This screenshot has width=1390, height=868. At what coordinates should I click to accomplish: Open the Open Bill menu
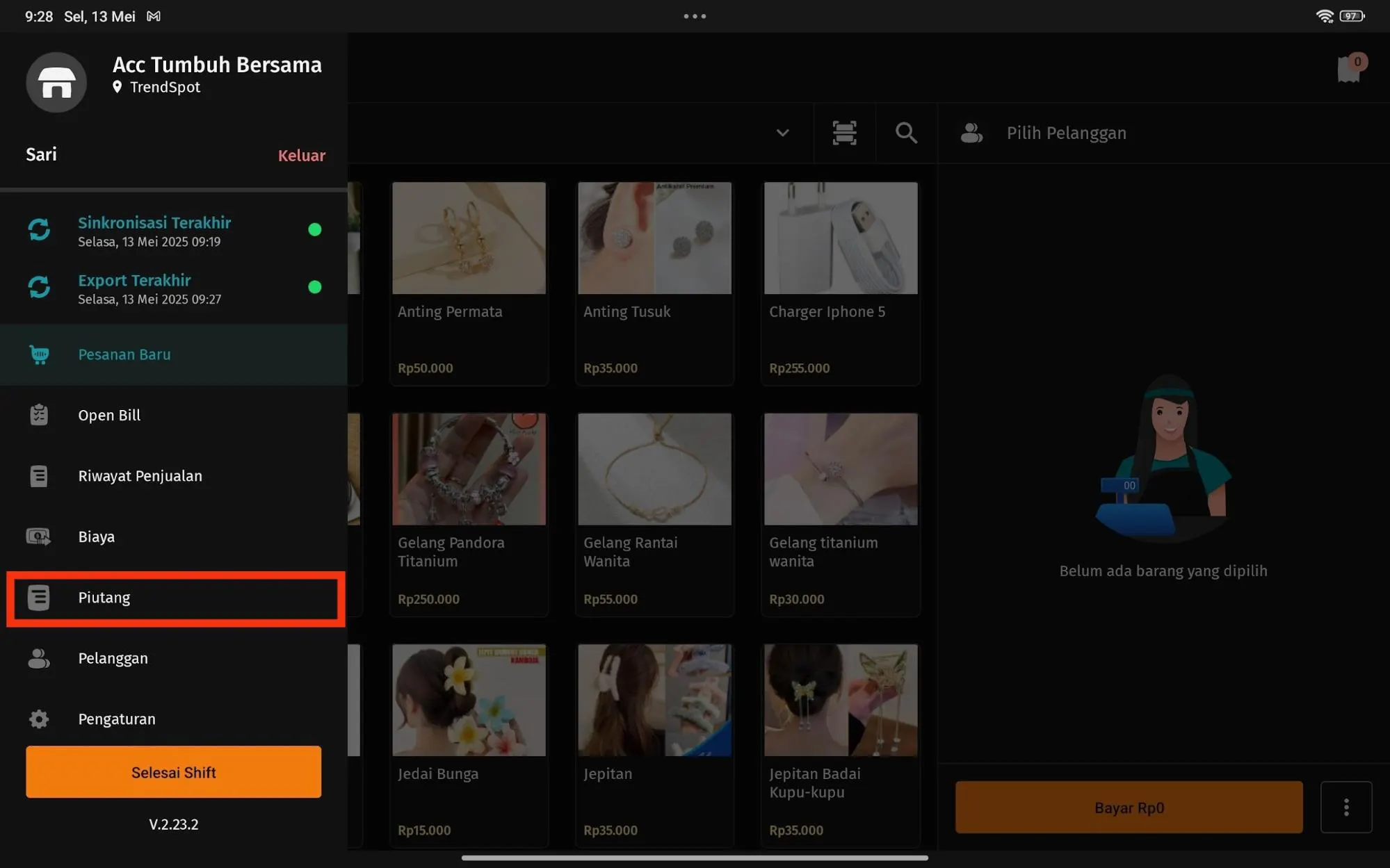(x=174, y=415)
